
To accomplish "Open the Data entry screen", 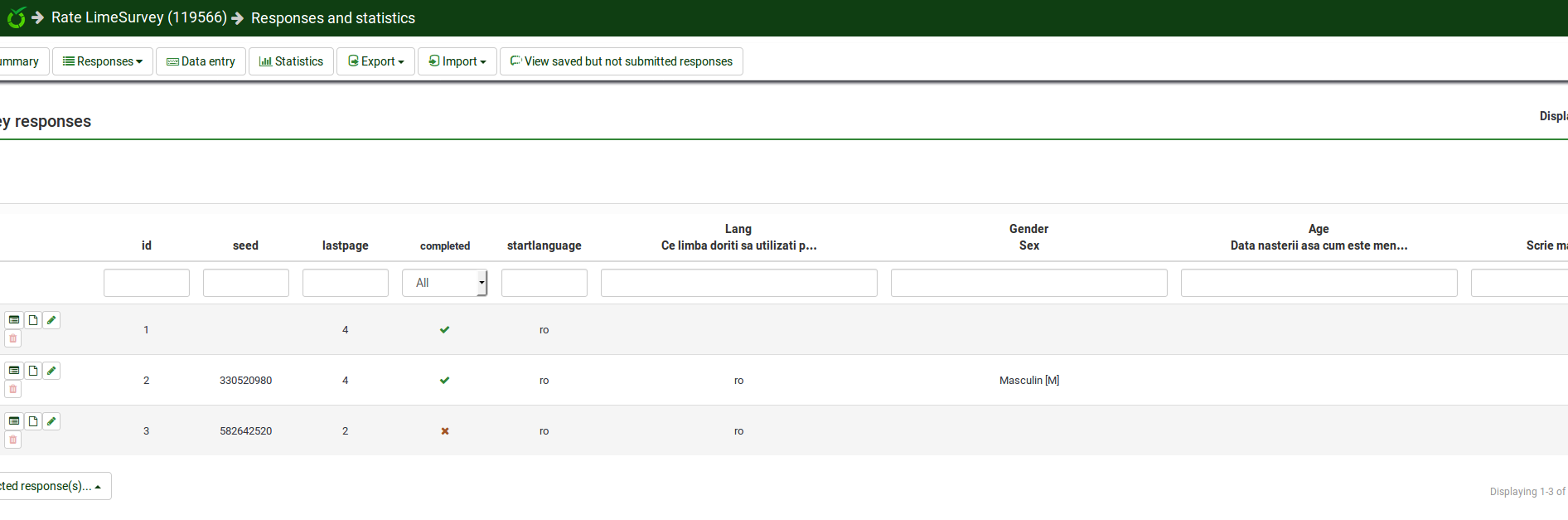I will 201,61.
